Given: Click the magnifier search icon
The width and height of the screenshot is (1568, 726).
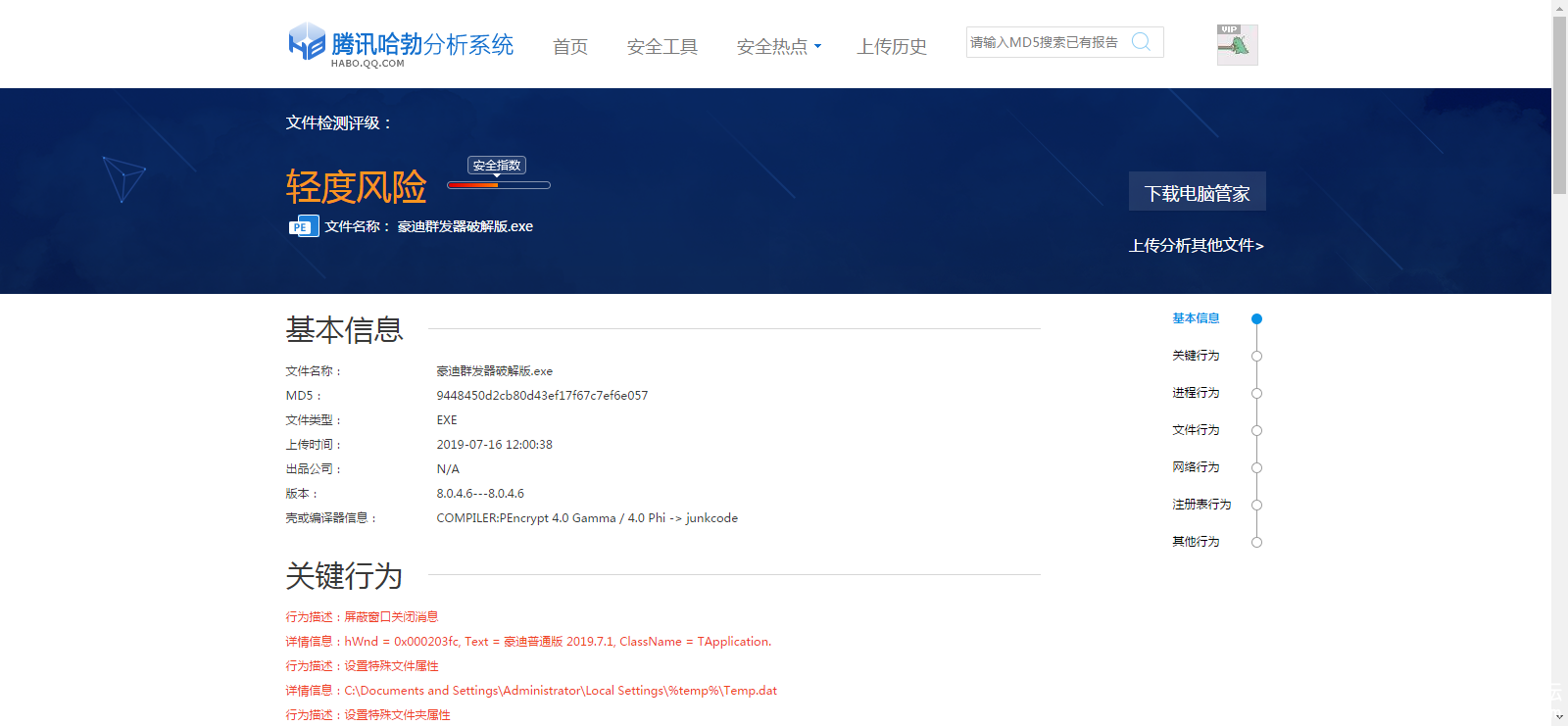Looking at the screenshot, I should (1141, 42).
